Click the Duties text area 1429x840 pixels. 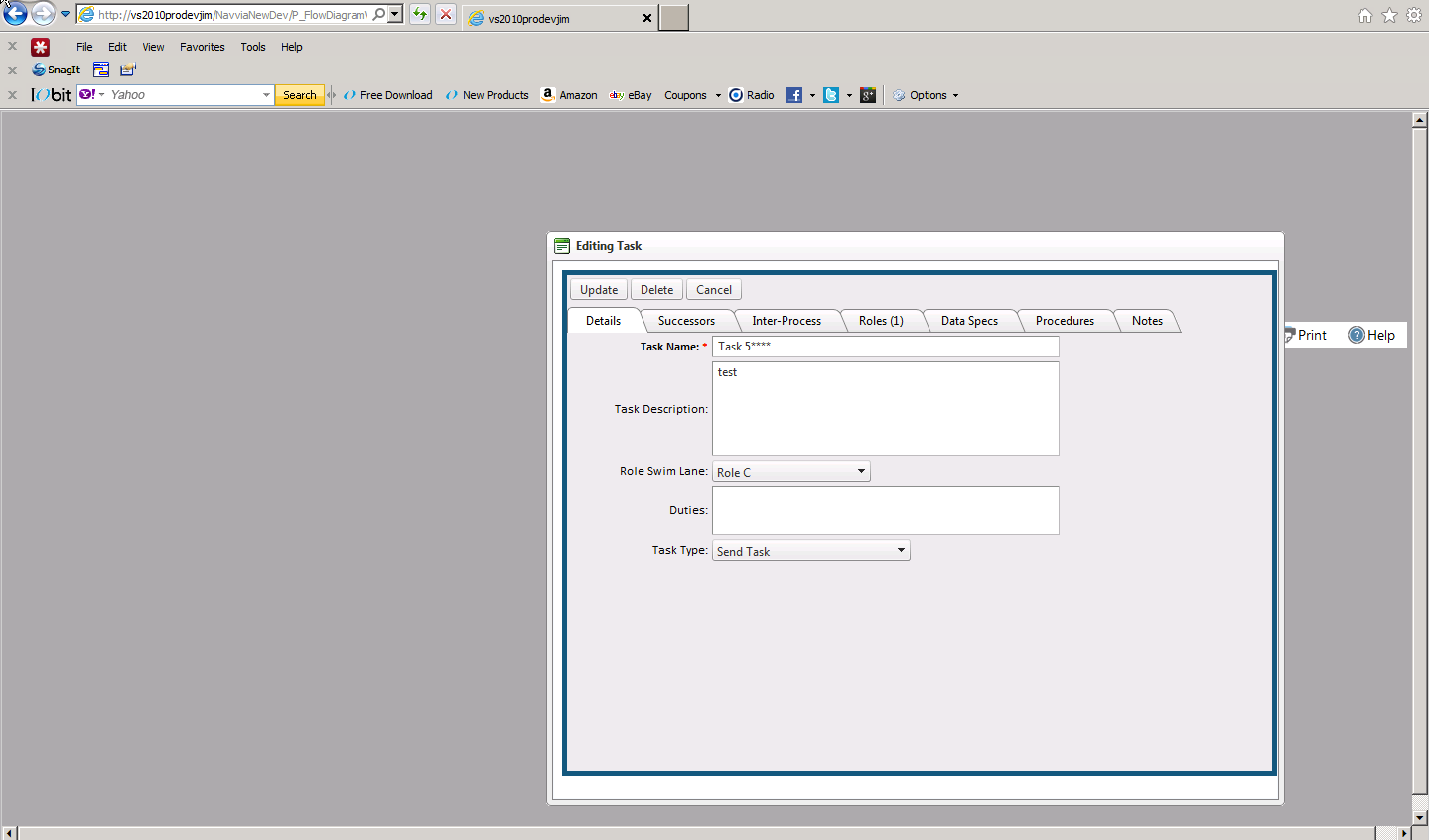[886, 510]
